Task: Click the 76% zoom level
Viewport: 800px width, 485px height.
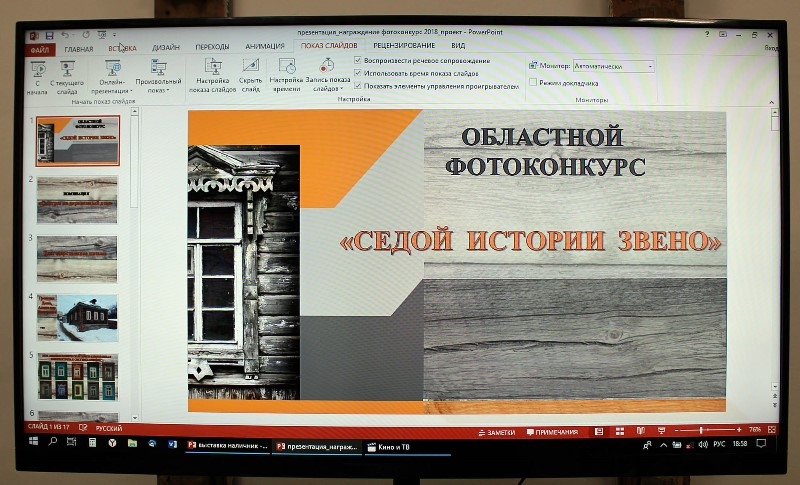Action: pos(755,430)
